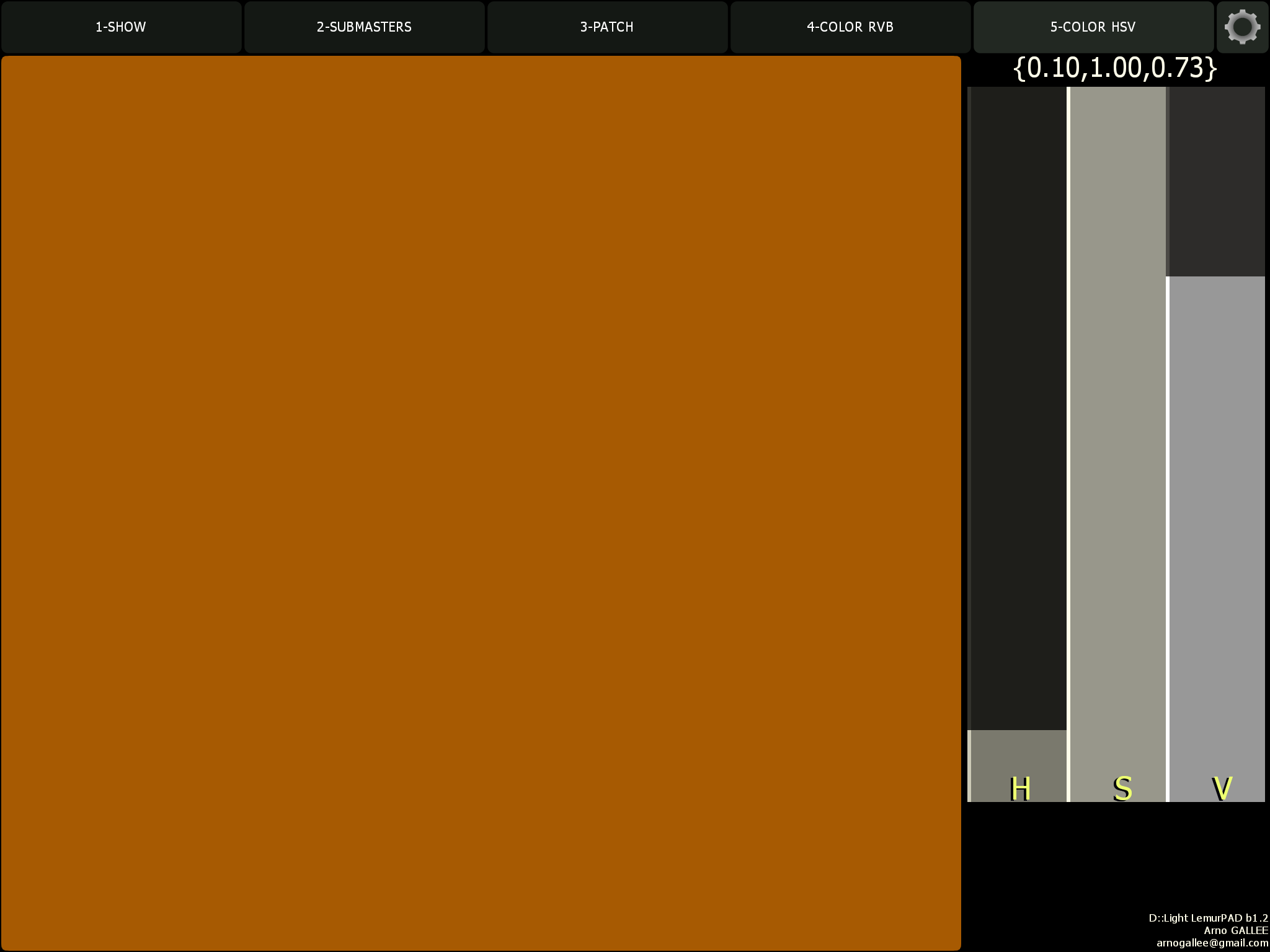Open the 2-SUBMASTERS tab

[364, 27]
